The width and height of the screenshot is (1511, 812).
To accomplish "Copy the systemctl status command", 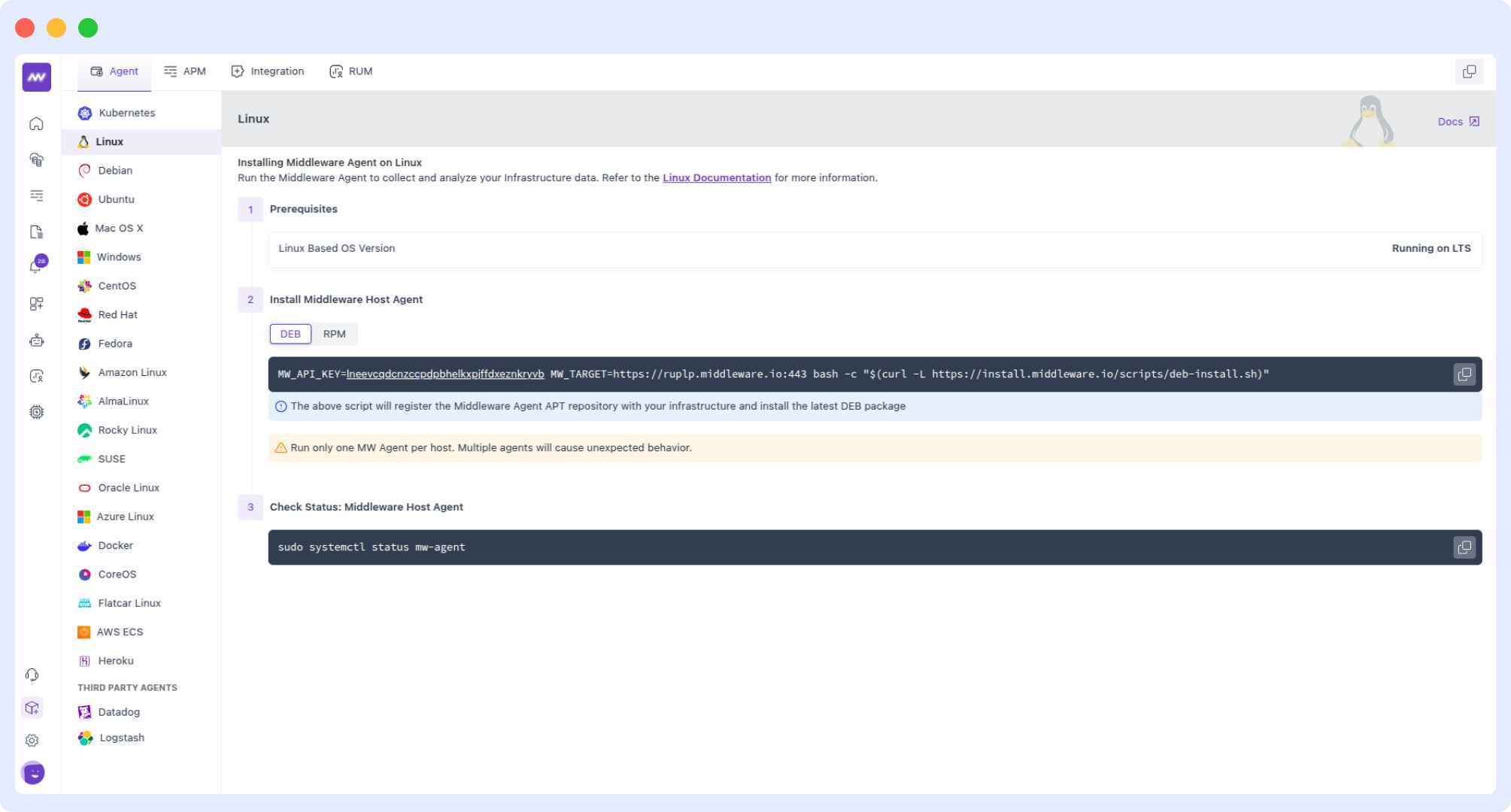I will point(1464,547).
